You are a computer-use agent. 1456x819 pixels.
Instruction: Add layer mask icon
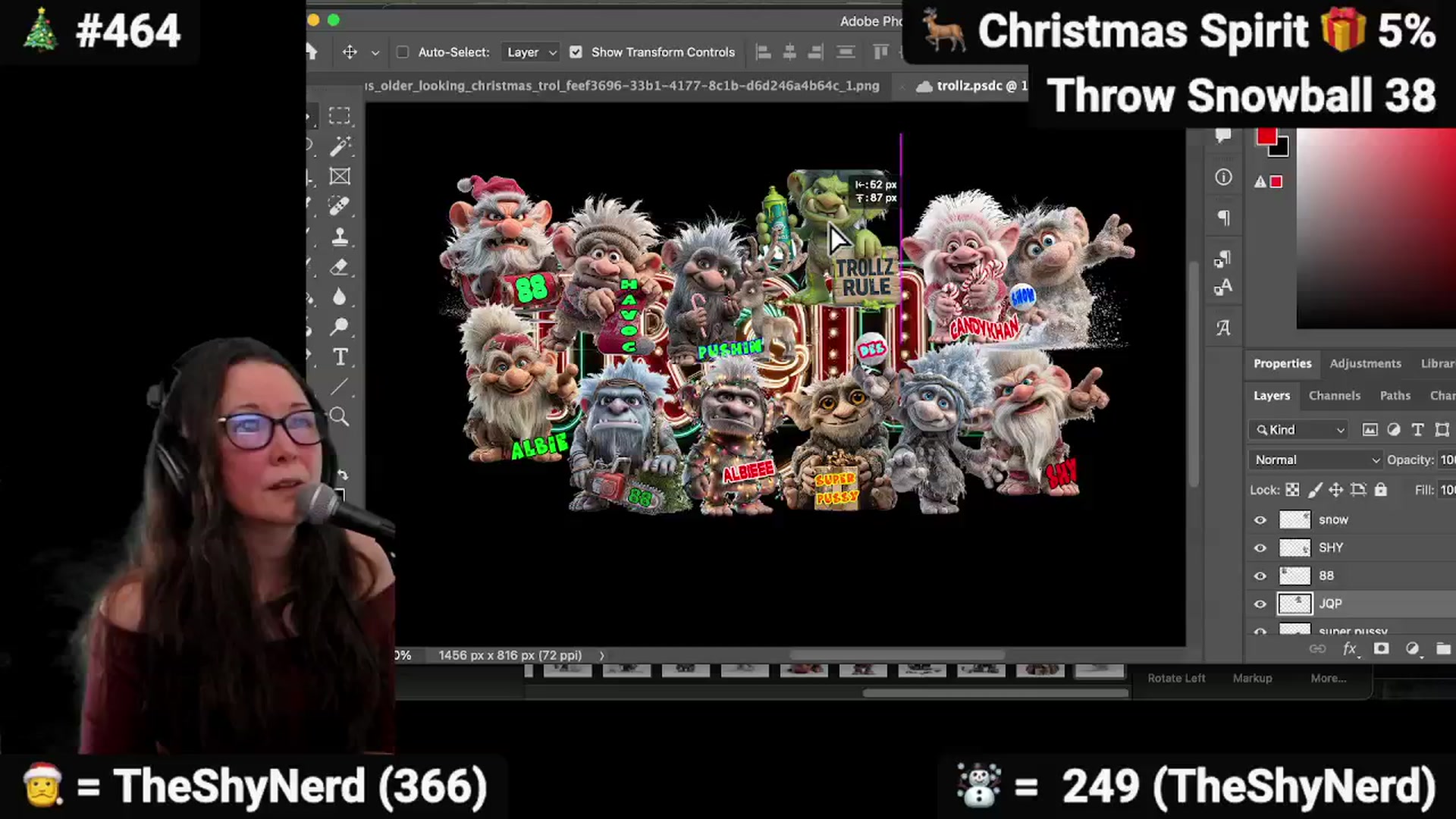[x=1381, y=648]
